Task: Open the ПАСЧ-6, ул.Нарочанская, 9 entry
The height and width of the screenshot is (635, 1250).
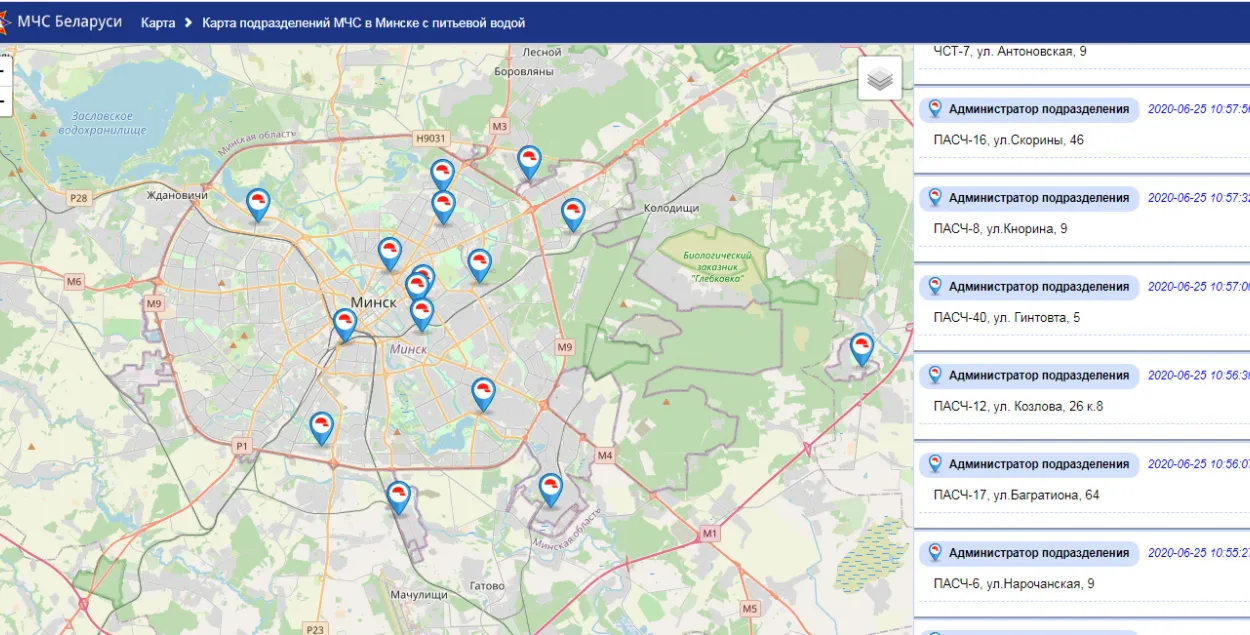Action: pyautogui.click(x=1014, y=584)
